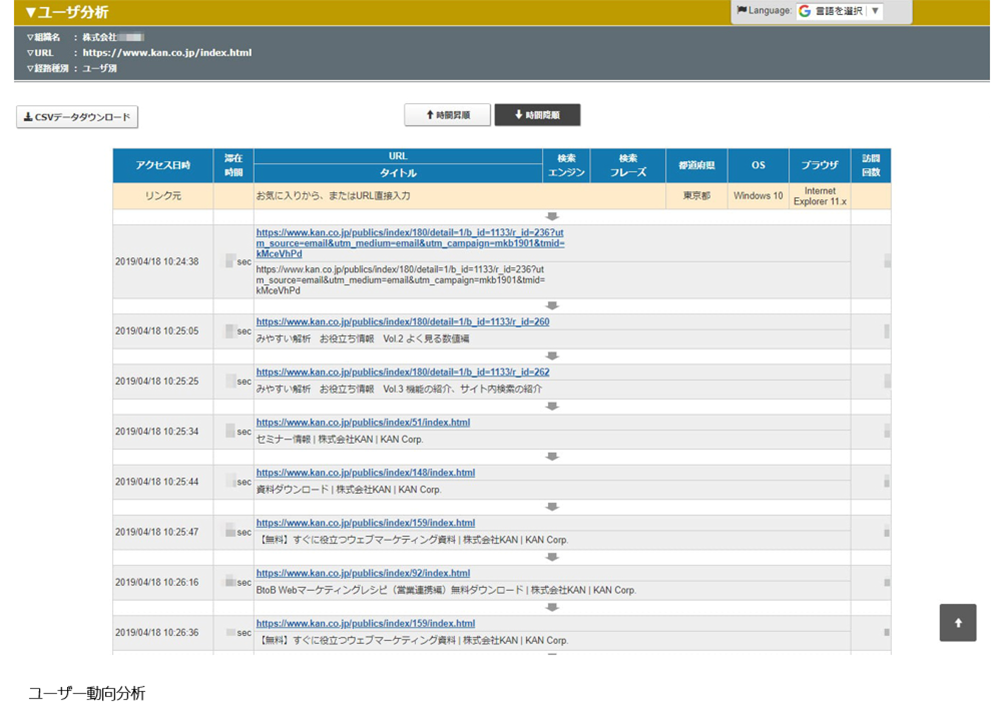Click the URL column header
The height and width of the screenshot is (713, 1000).
pos(398,156)
